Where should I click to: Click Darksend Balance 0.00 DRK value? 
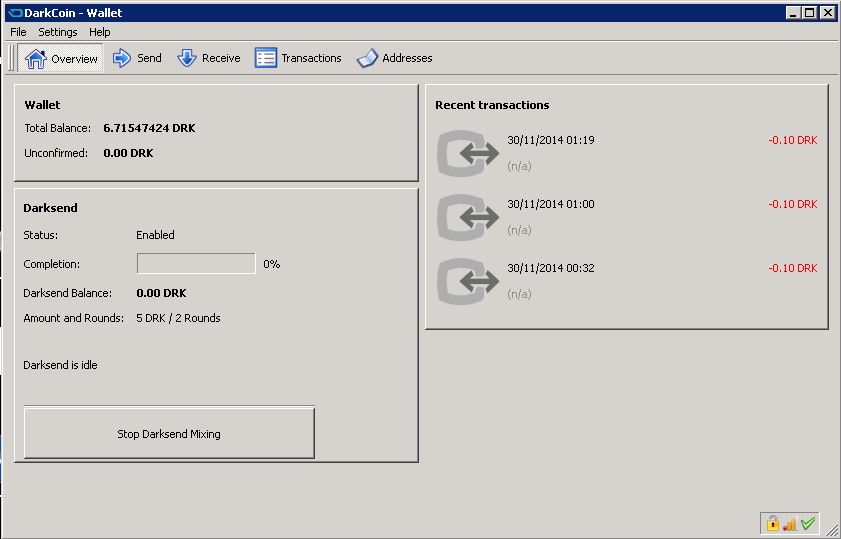(x=161, y=293)
